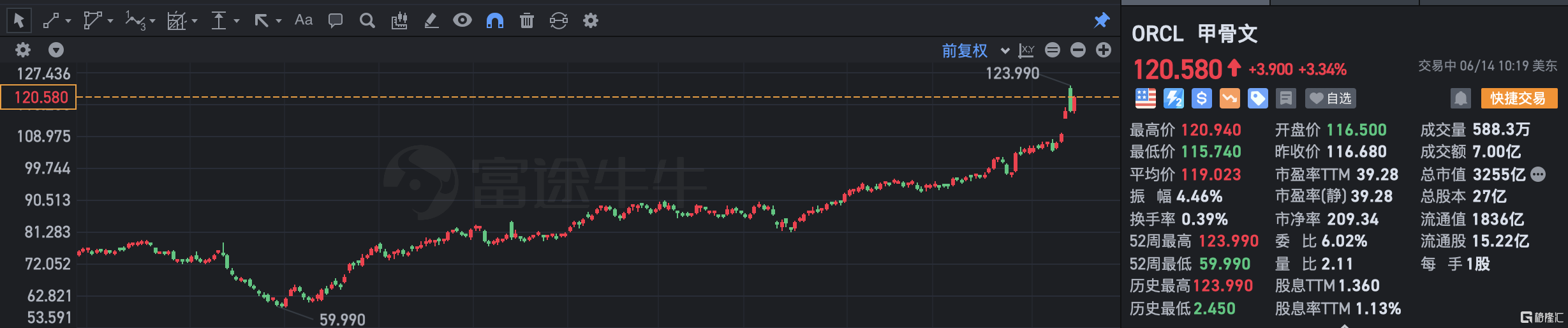Open the candlestick measure ruler tool
Screen dimensions: 1568x328
(x=399, y=21)
